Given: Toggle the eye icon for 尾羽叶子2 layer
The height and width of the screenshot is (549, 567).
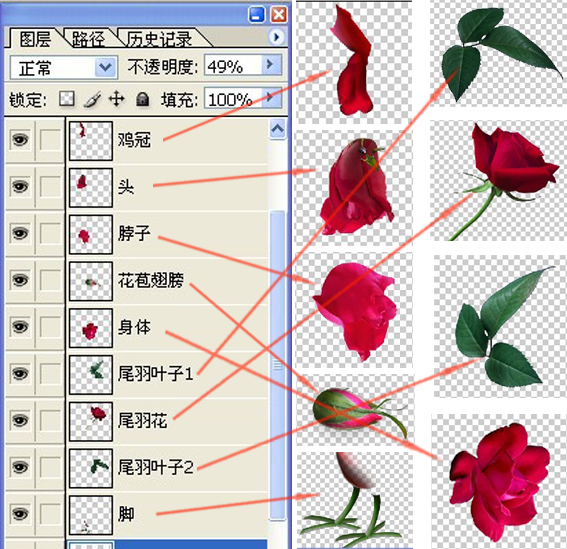Looking at the screenshot, I should [20, 467].
